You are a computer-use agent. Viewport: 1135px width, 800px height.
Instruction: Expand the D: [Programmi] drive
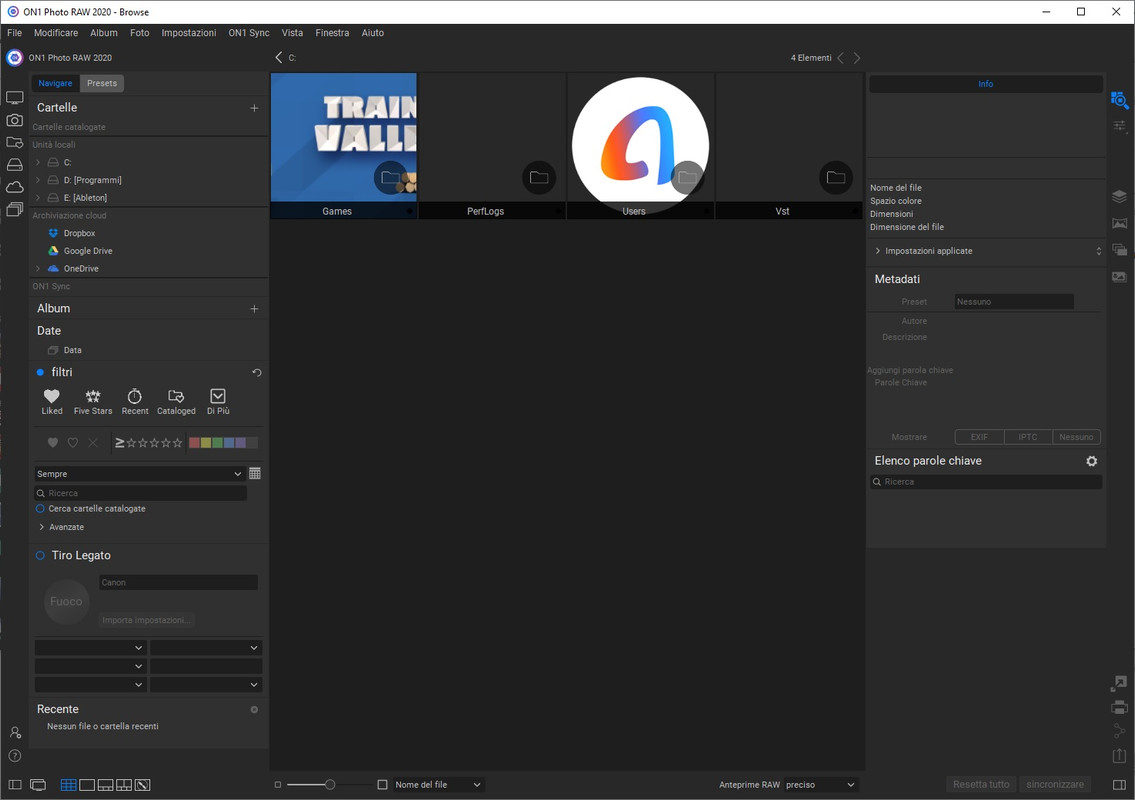(38, 180)
